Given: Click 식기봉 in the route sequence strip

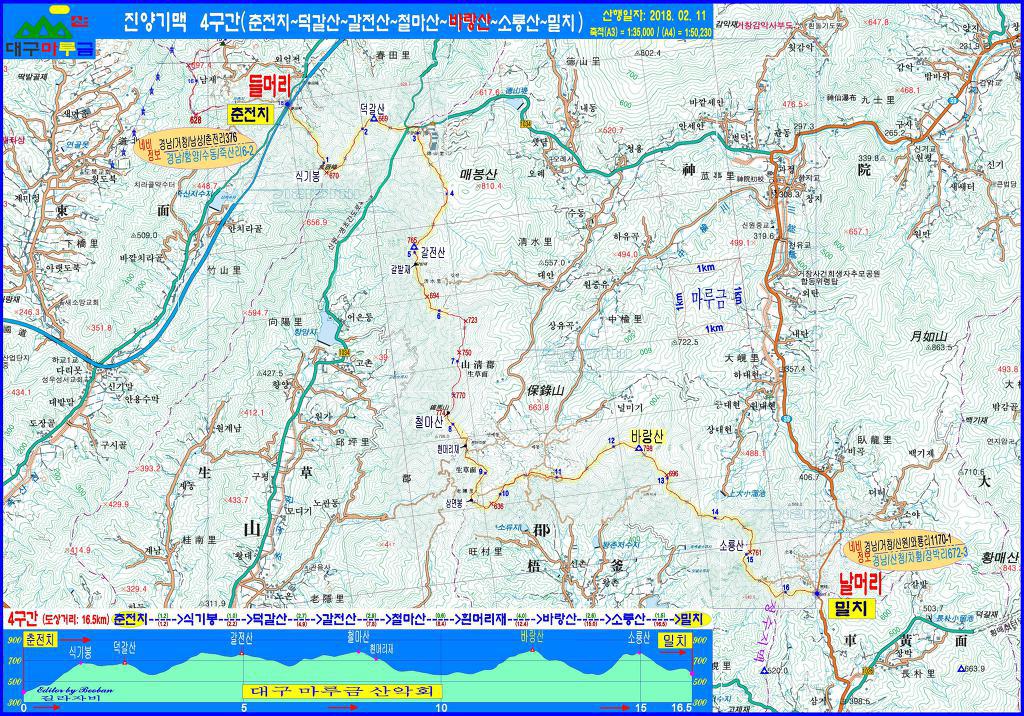Looking at the screenshot, I should pyautogui.click(x=201, y=619).
